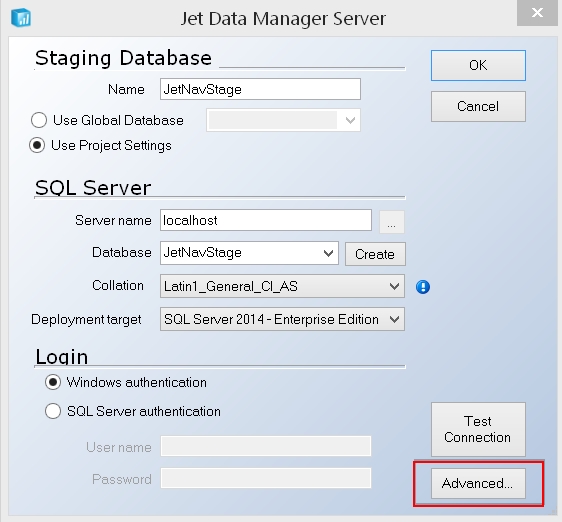This screenshot has width=562, height=522.
Task: Click into the Server name field
Action: pos(266,220)
